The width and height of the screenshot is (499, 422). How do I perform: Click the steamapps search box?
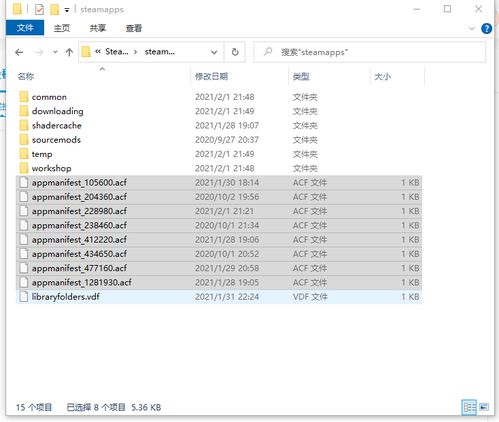tap(369, 52)
